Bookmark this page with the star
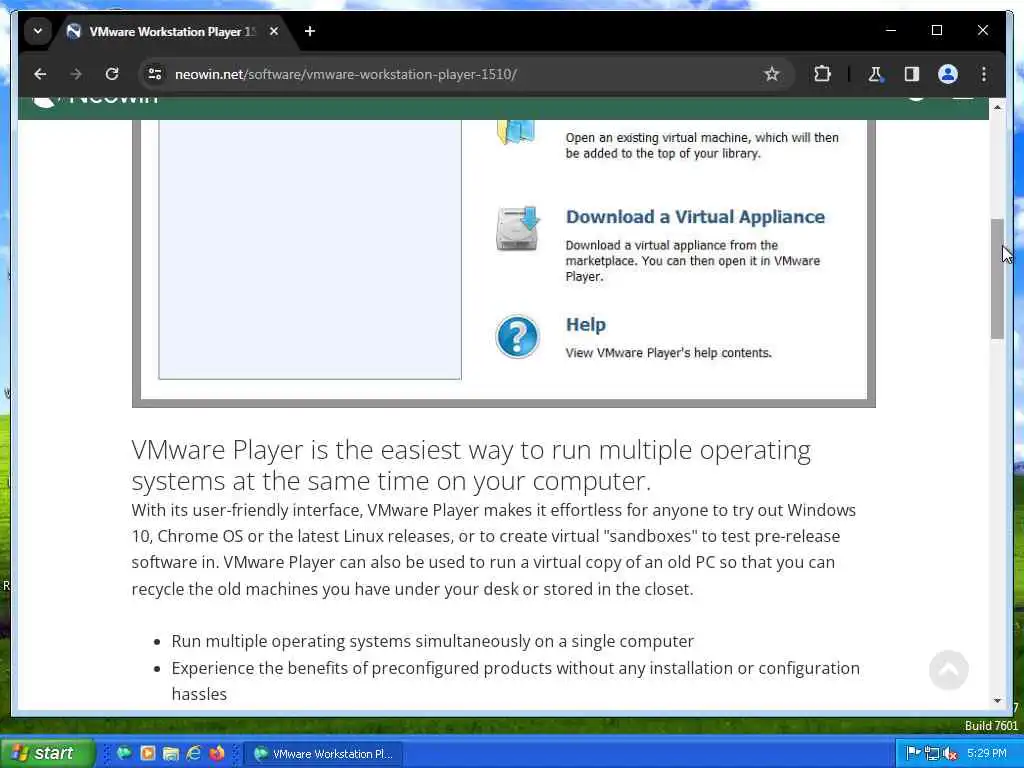Screen dimensions: 1024x768 (771, 74)
